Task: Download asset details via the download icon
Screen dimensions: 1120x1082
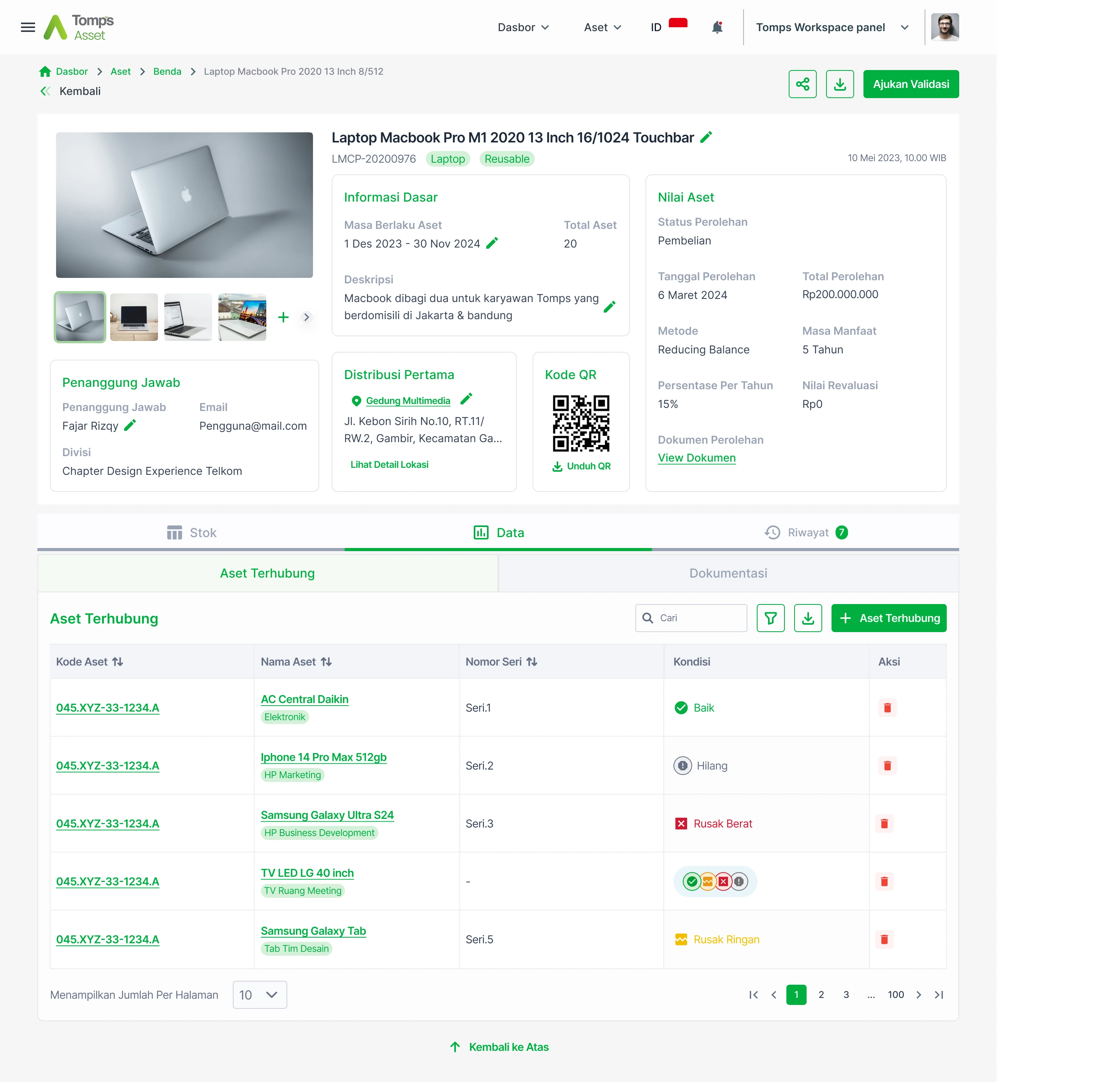Action: (839, 84)
